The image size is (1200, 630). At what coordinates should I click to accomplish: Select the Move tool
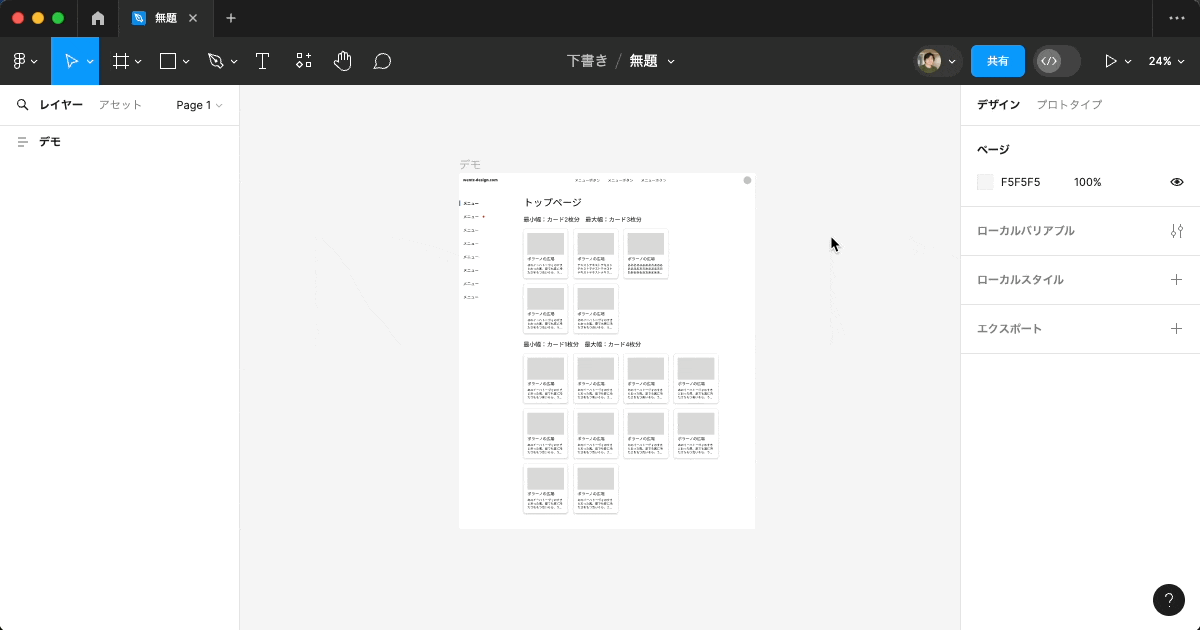(x=71, y=61)
